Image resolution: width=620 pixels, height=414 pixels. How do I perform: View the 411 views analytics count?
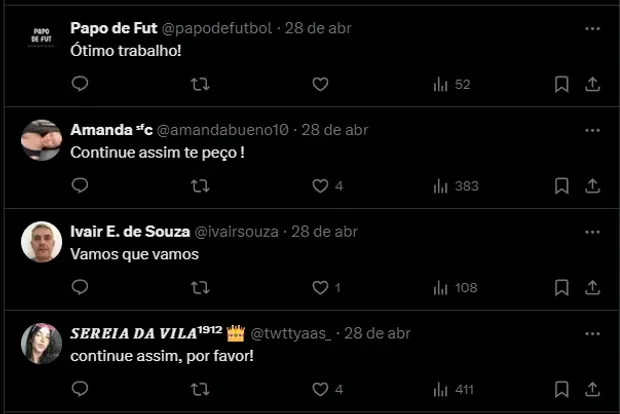tap(454, 389)
